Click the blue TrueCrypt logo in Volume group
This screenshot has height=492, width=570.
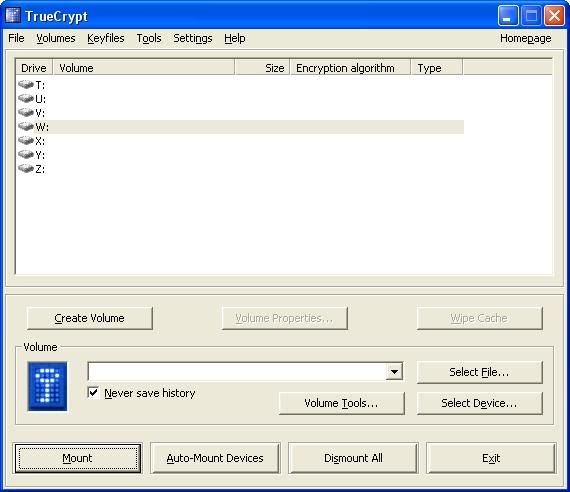pyautogui.click(x=47, y=386)
